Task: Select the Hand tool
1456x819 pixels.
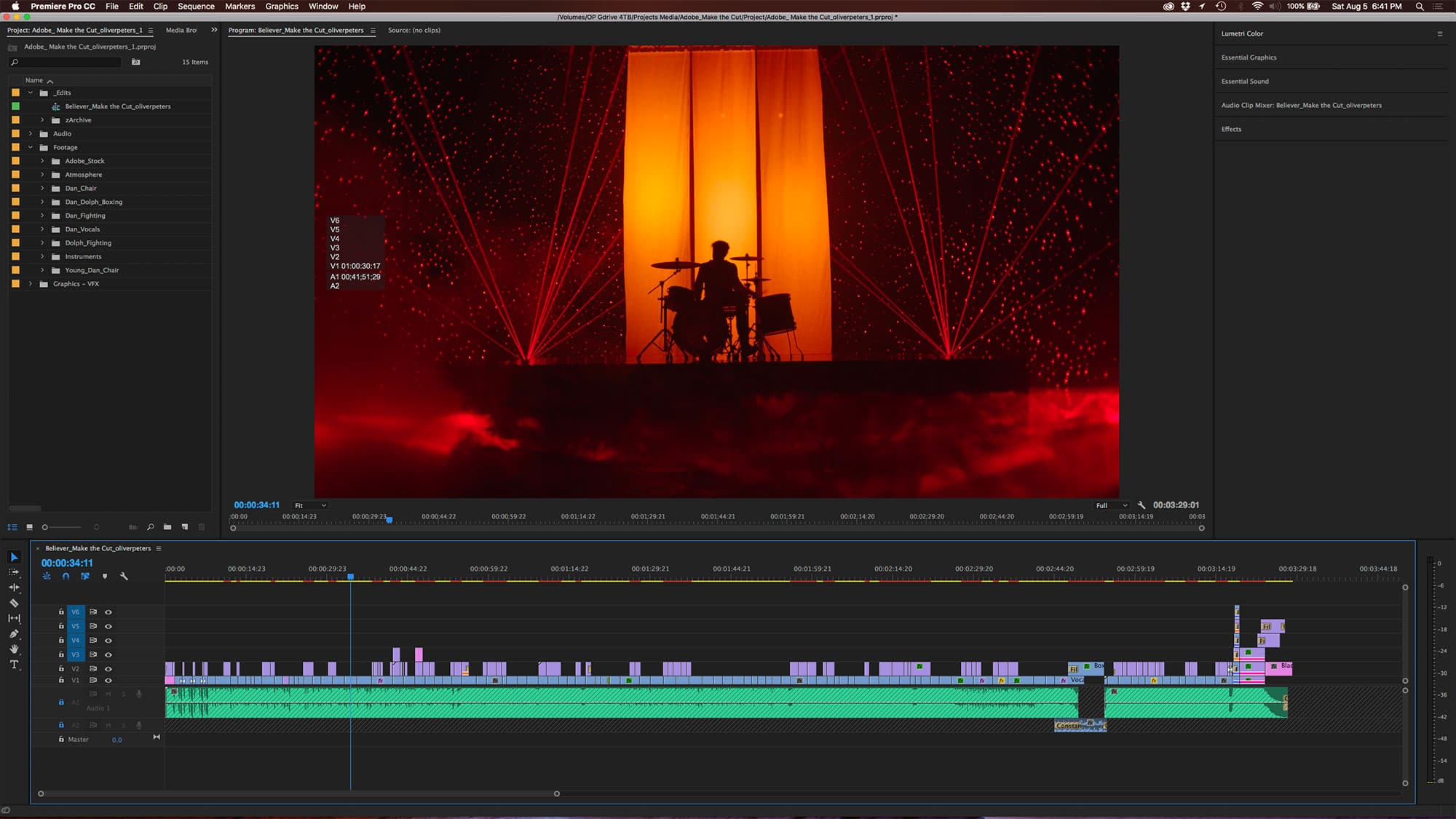Action: tap(14, 649)
